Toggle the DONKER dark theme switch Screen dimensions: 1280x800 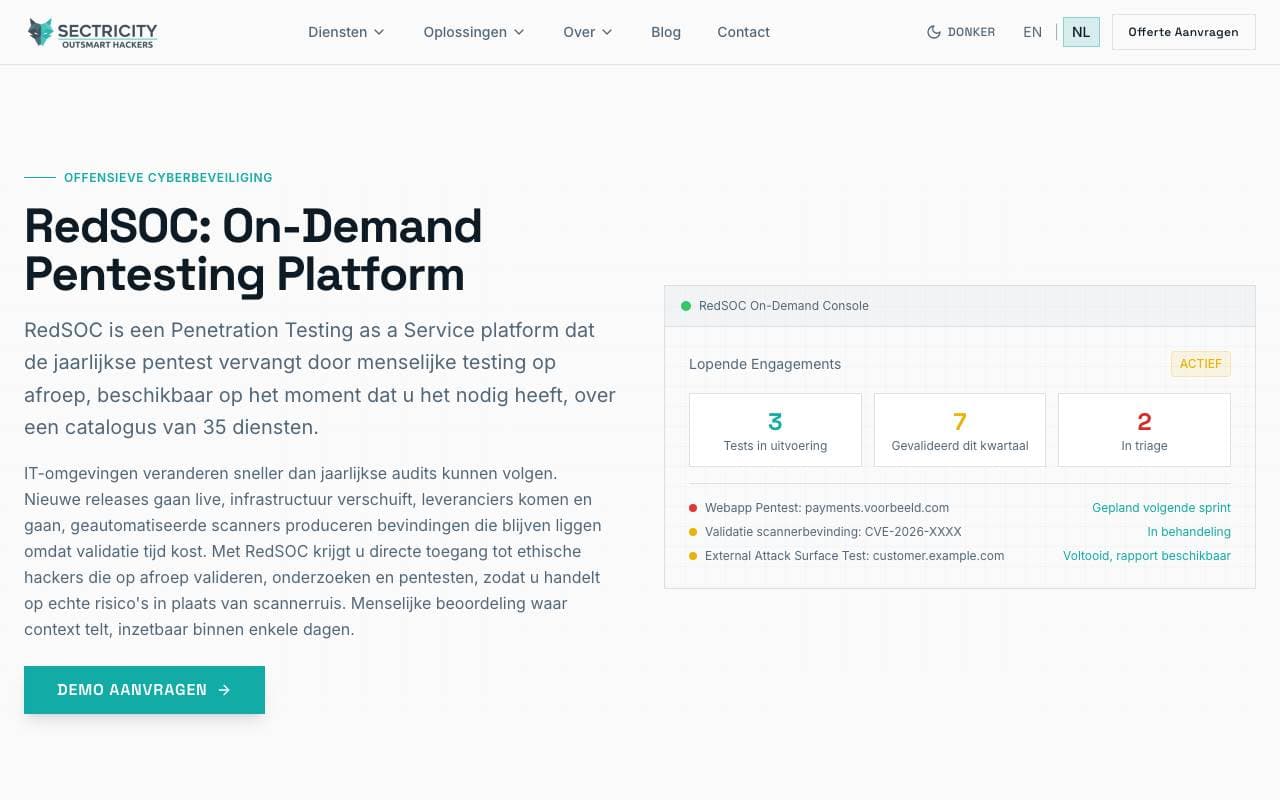(961, 32)
